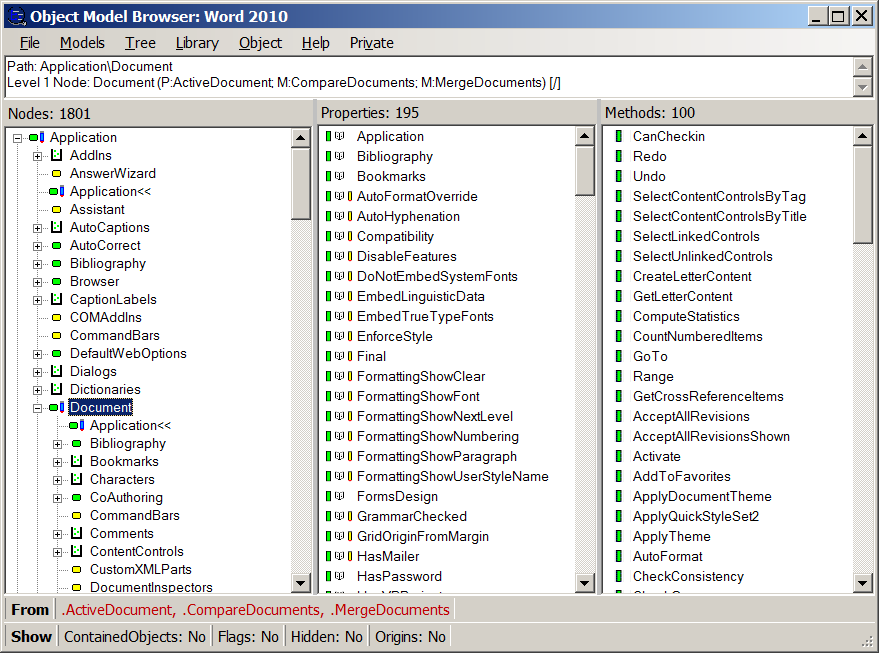Expand the DefaultWebOptions tree node
Viewport: 879px width, 653px height.
(37, 354)
